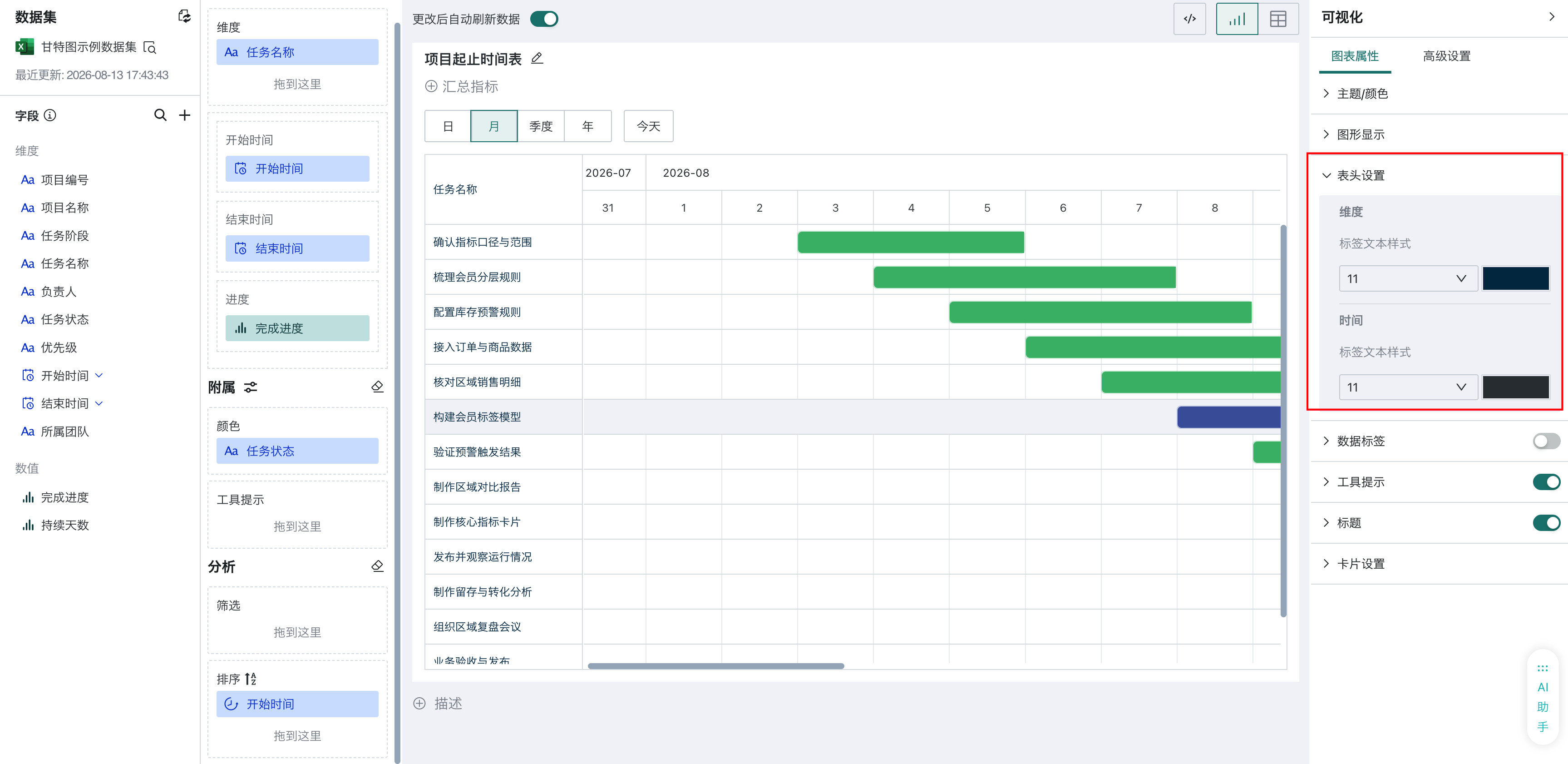Click the Gantt chart horizontal scrollbar
This screenshot has width=1568, height=764.
[716, 666]
